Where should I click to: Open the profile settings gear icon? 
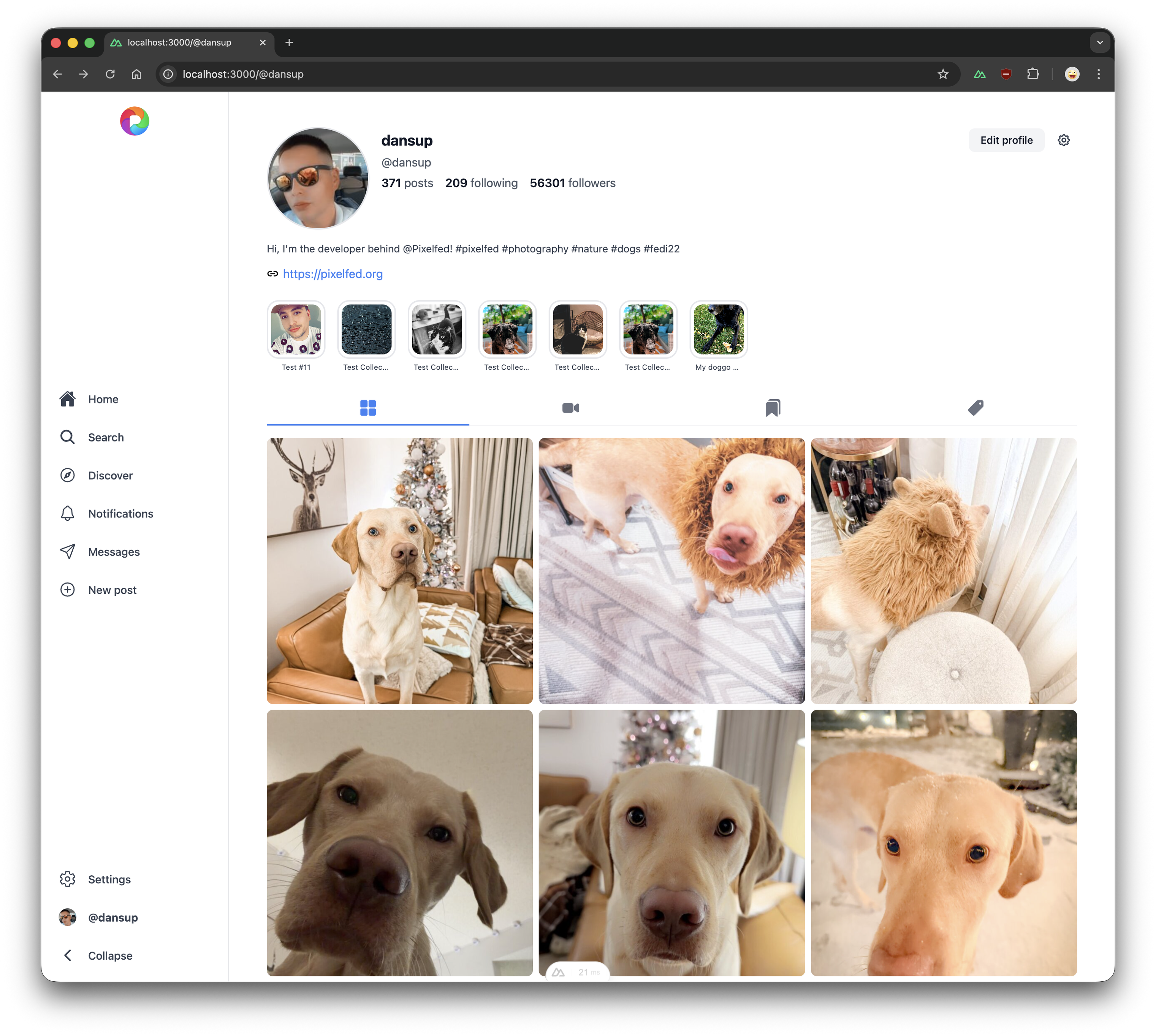(1063, 140)
